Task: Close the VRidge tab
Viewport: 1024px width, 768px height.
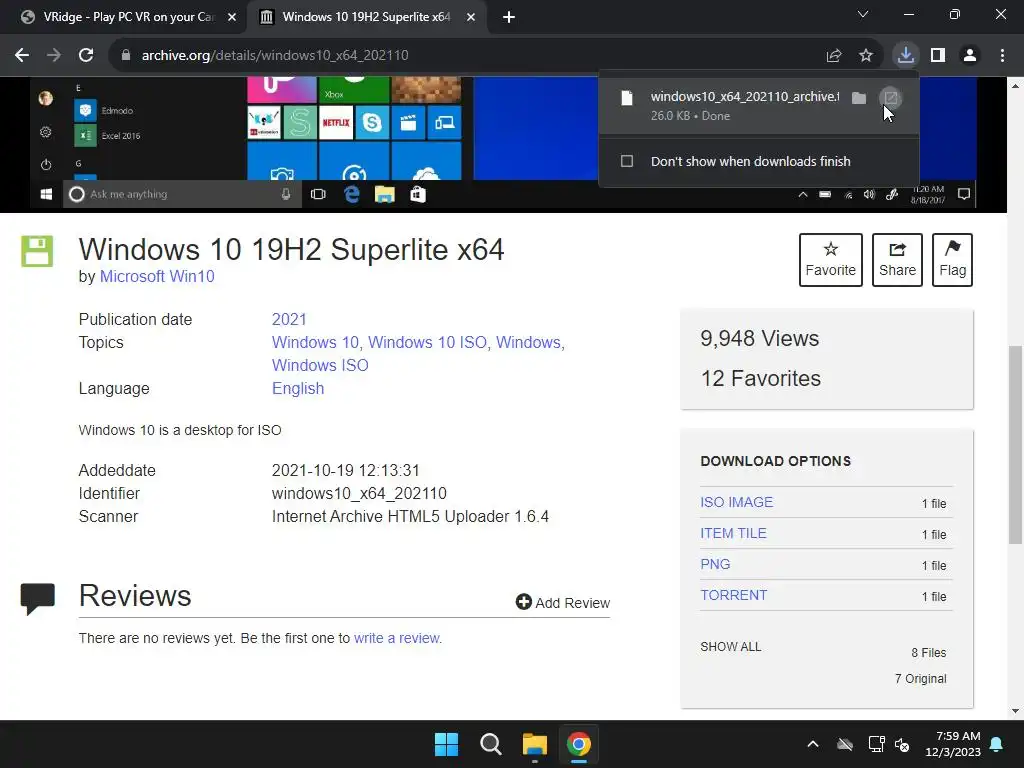Action: click(232, 17)
